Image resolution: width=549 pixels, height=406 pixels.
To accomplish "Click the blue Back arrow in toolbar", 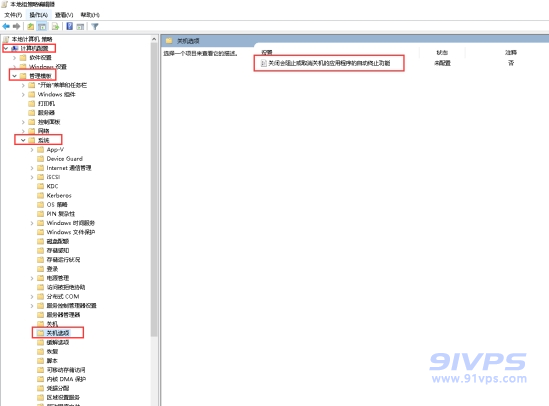I will (6, 26).
